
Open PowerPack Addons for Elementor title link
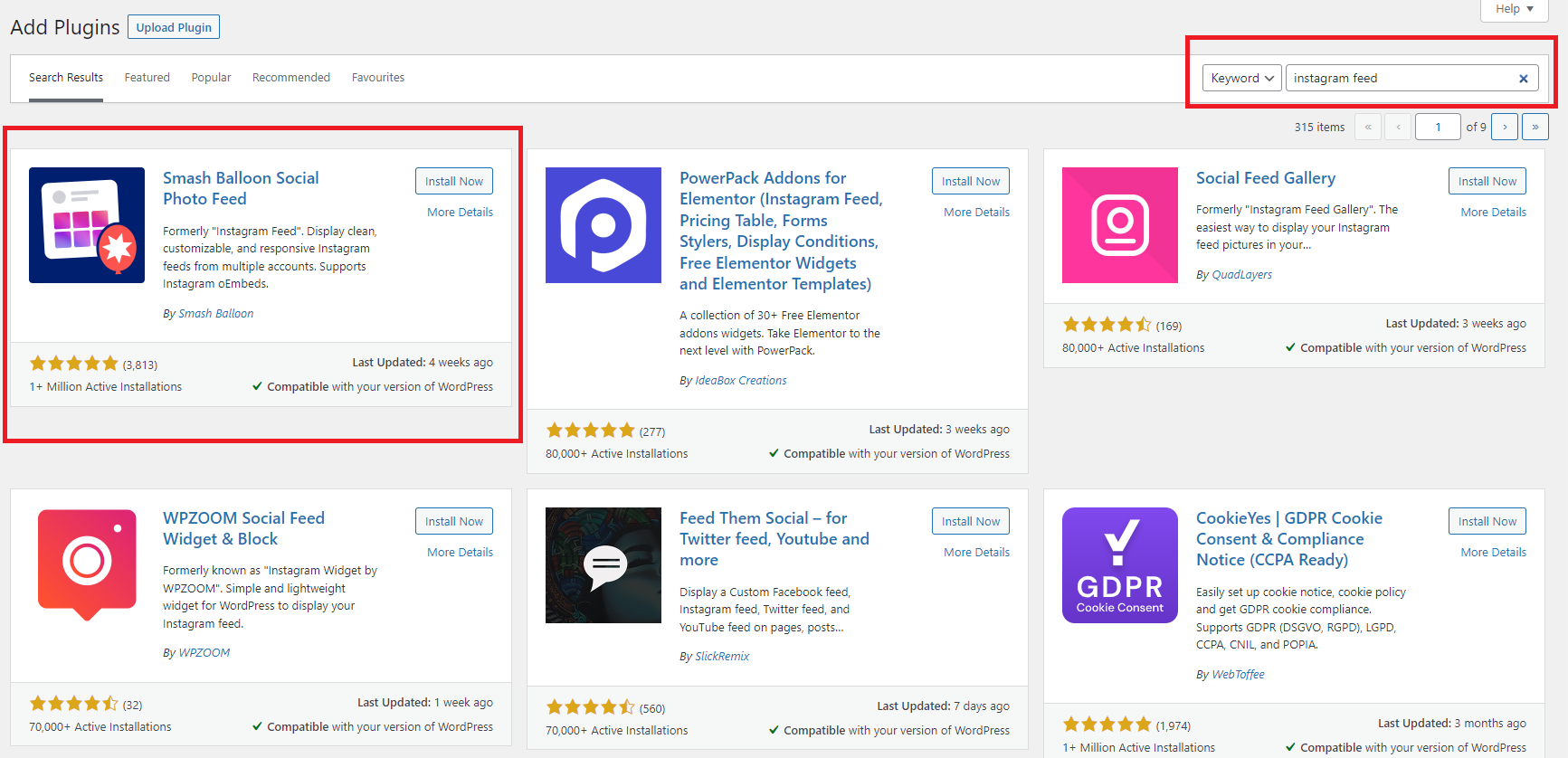tap(782, 231)
